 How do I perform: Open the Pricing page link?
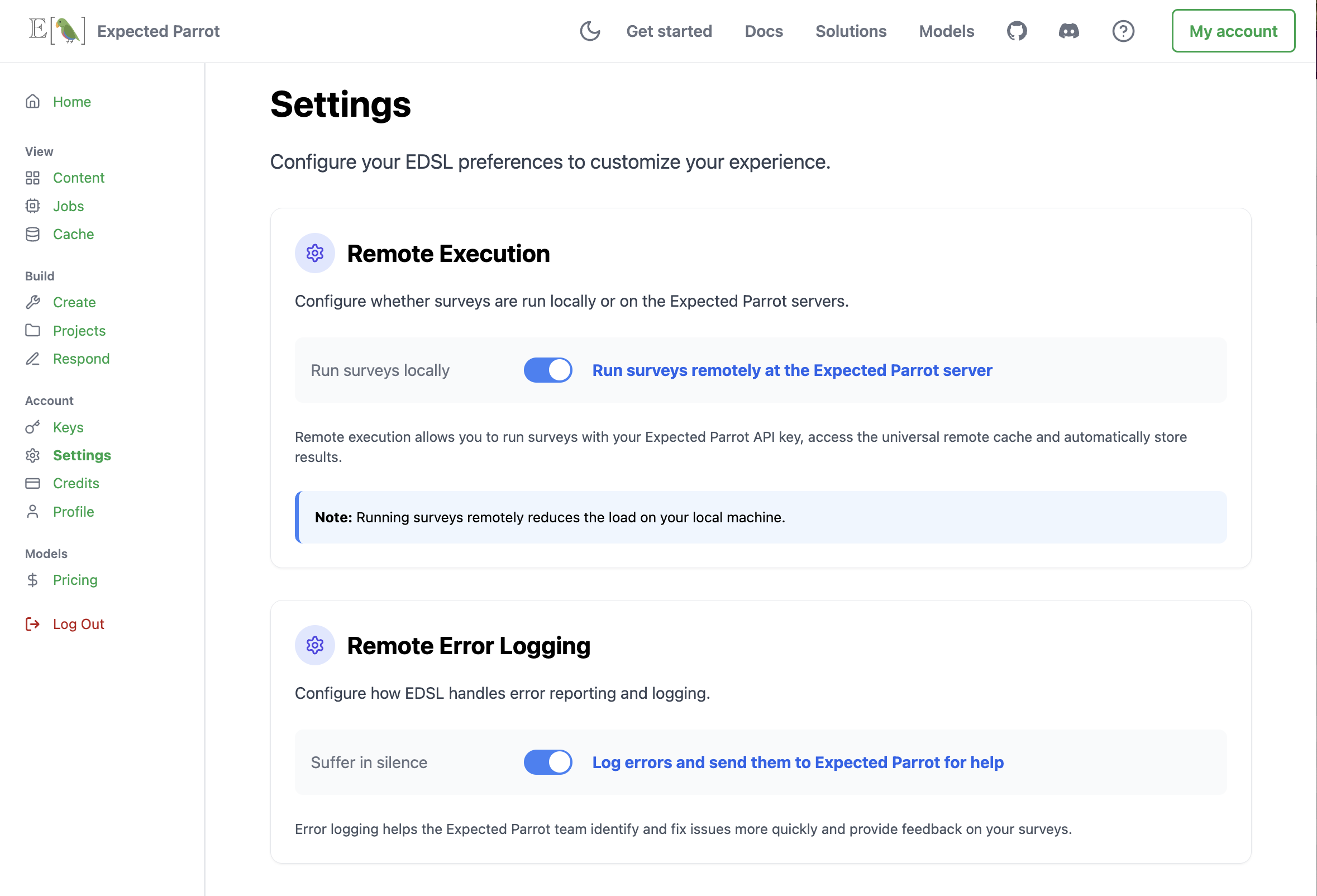[x=75, y=580]
